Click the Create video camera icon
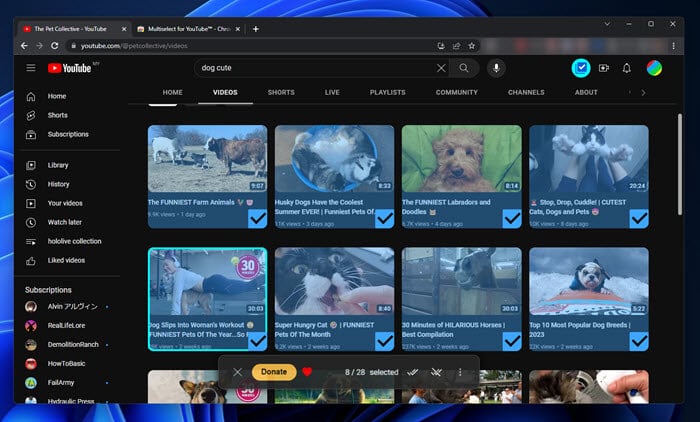Image resolution: width=700 pixels, height=422 pixels. coord(604,68)
